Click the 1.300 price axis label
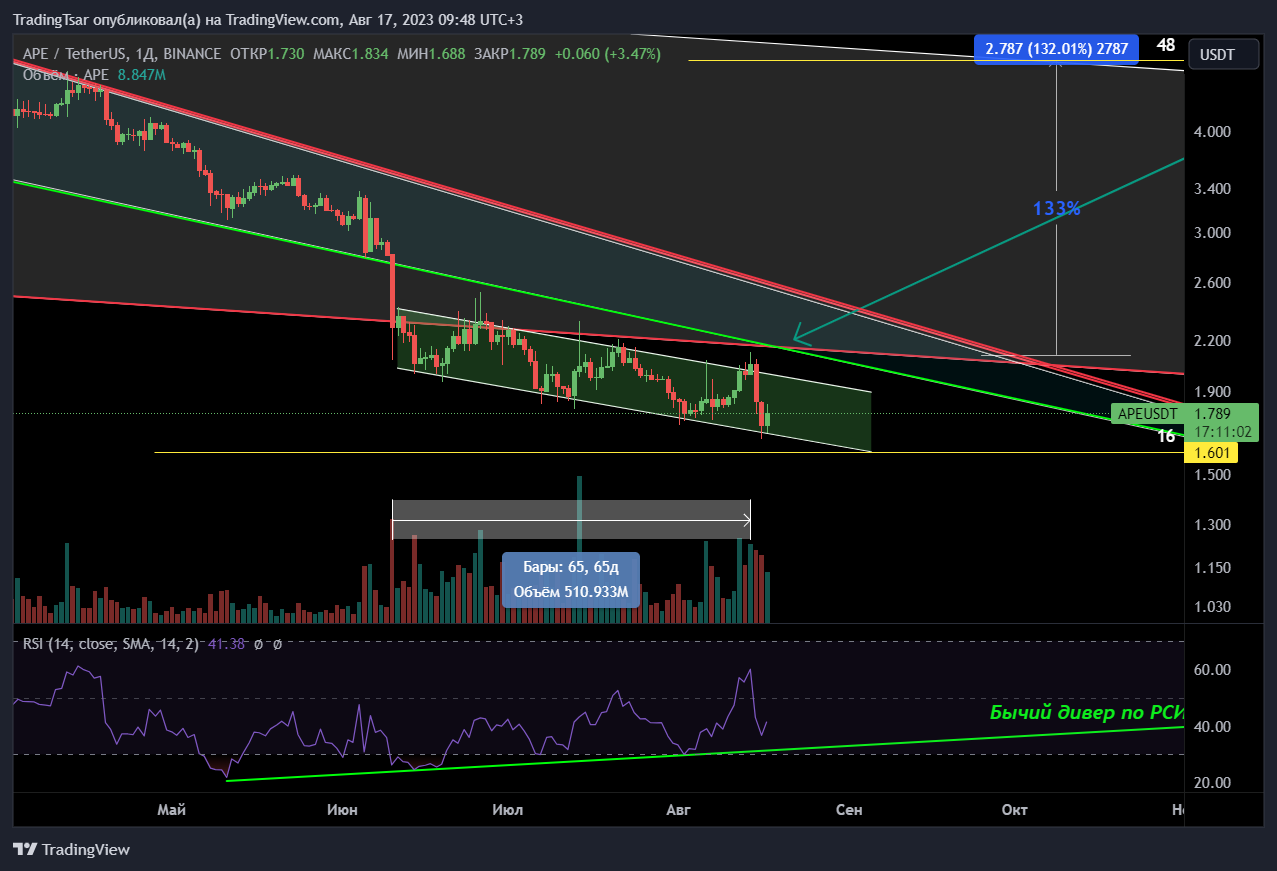Image resolution: width=1277 pixels, height=871 pixels. [1212, 525]
